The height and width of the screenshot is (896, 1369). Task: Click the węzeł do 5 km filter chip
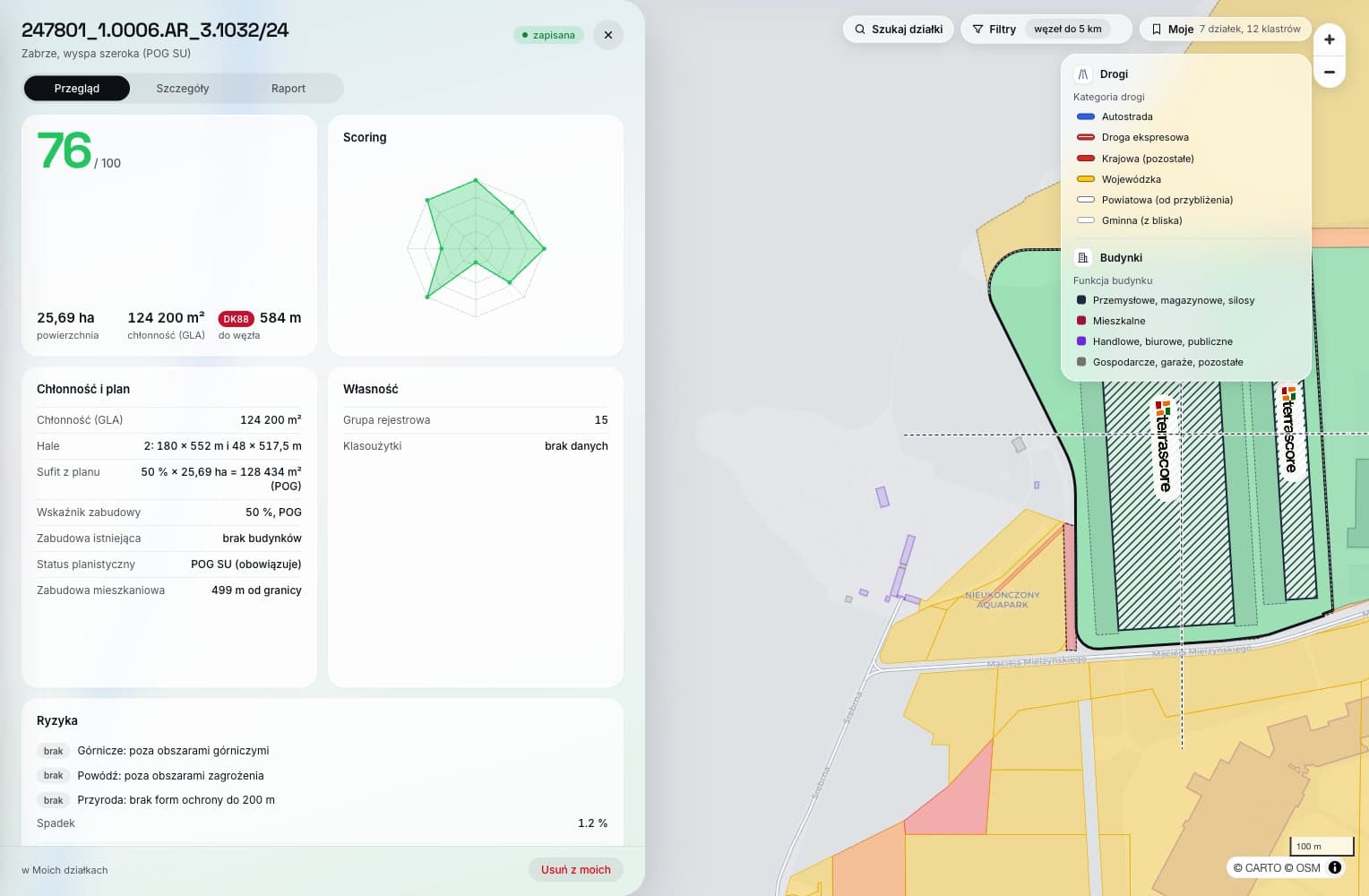click(1068, 29)
